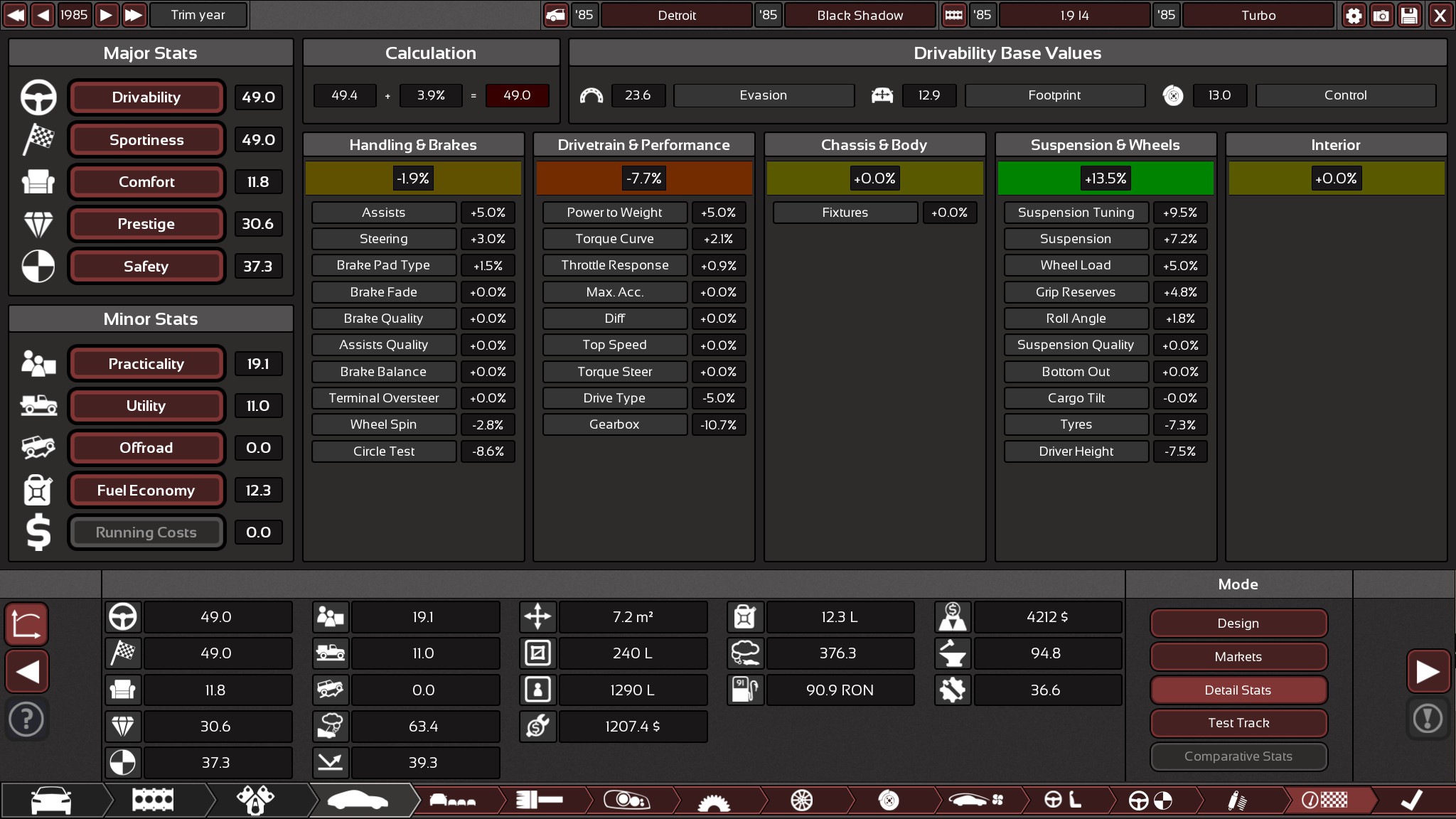Open the brakes disc tab icon

tap(888, 801)
